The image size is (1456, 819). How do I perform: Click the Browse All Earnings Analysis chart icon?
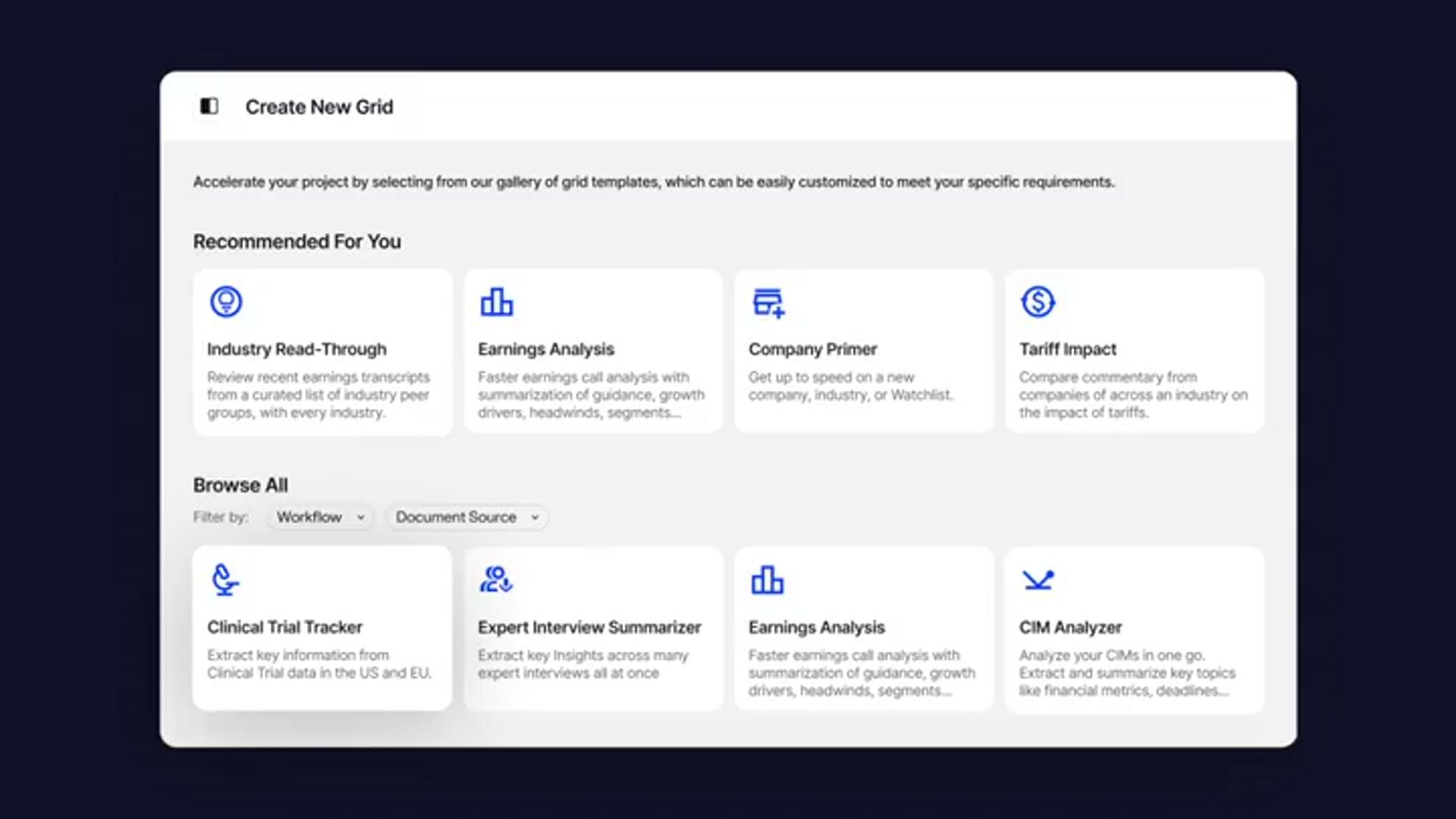767,580
